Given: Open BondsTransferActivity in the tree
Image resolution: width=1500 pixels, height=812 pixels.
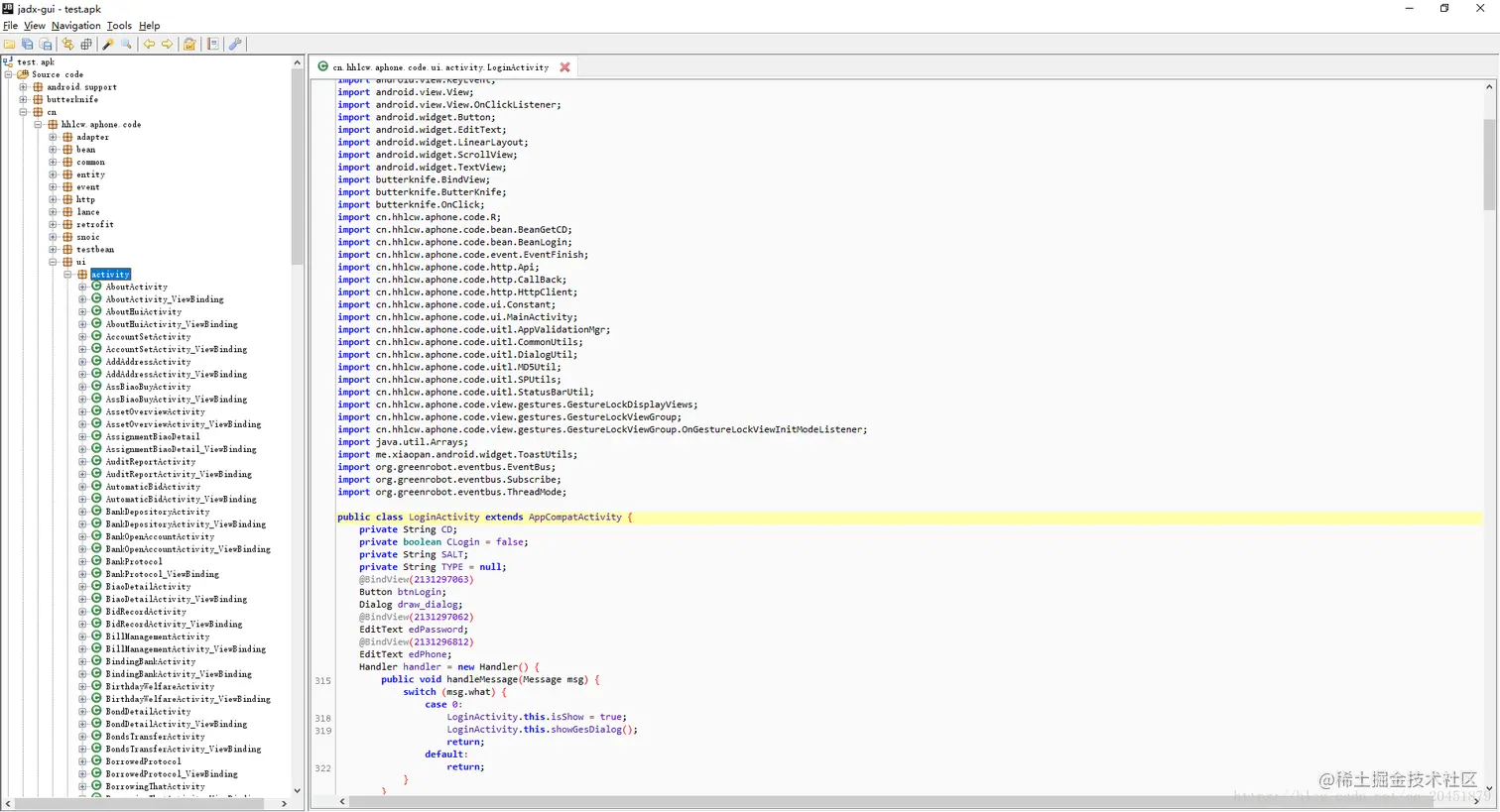Looking at the screenshot, I should click(x=156, y=737).
